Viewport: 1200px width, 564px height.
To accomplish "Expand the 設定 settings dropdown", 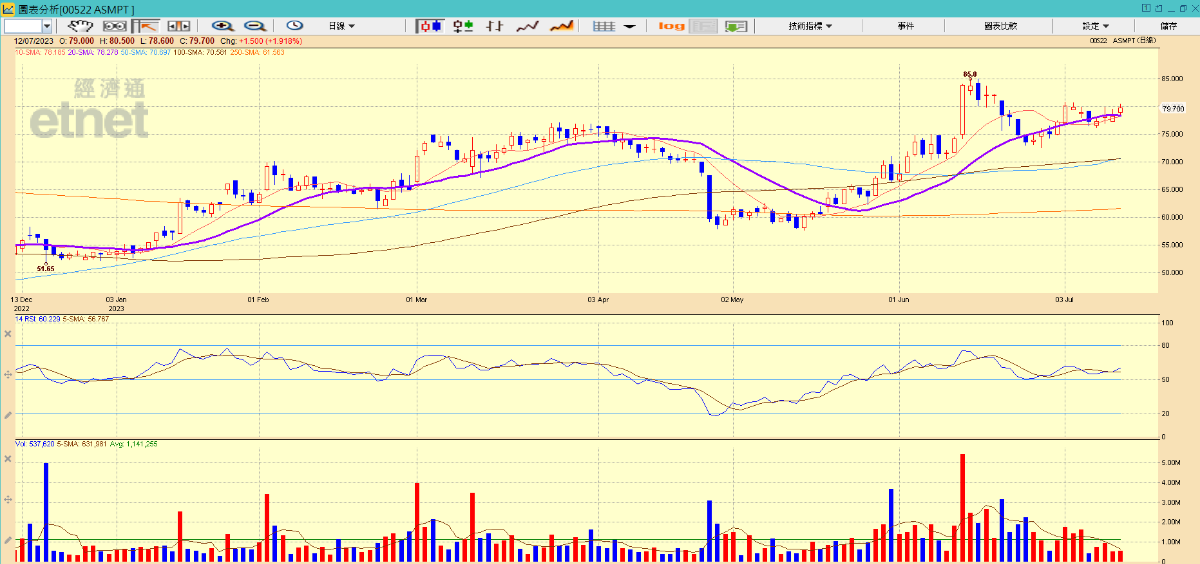I will (x=1095, y=25).
